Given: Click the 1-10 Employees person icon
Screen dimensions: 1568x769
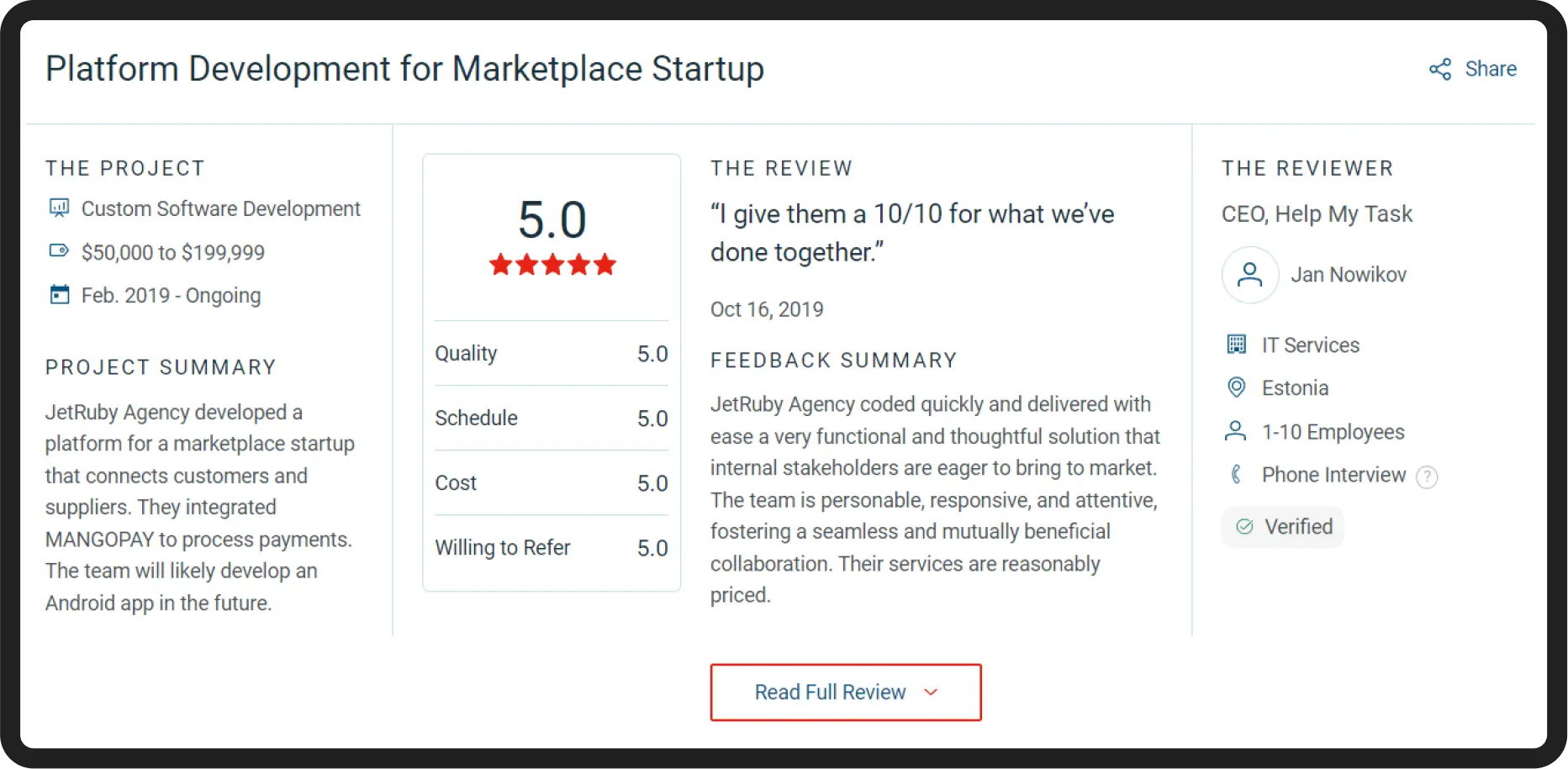Looking at the screenshot, I should point(1236,431).
